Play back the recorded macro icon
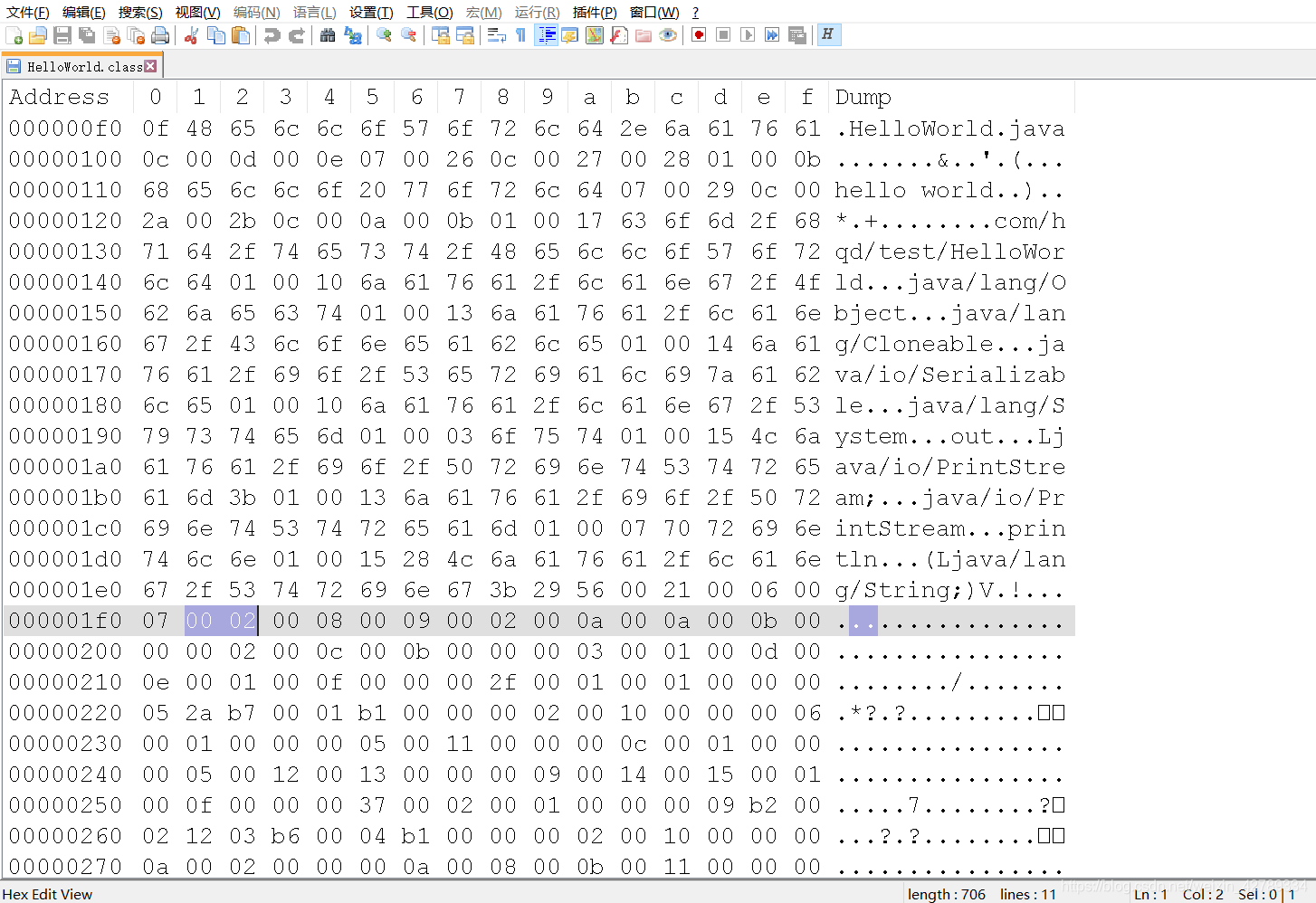Image resolution: width=1316 pixels, height=903 pixels. point(748,35)
